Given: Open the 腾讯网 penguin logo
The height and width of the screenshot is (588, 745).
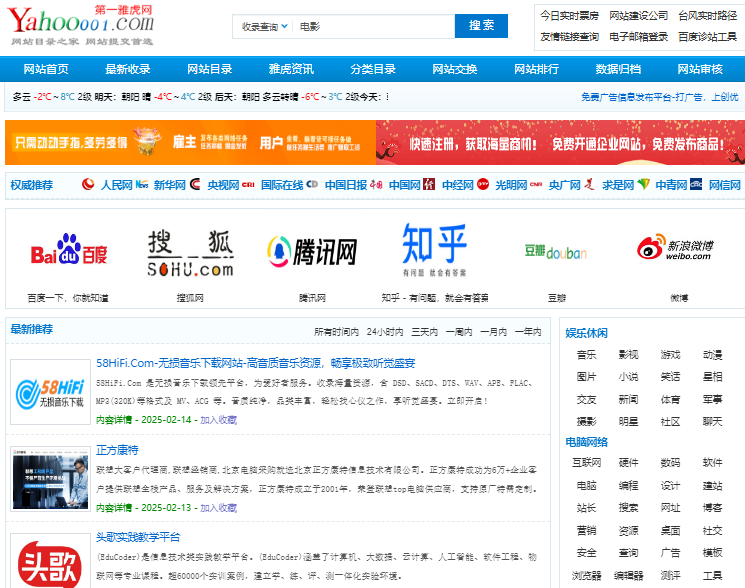Looking at the screenshot, I should coord(312,251).
